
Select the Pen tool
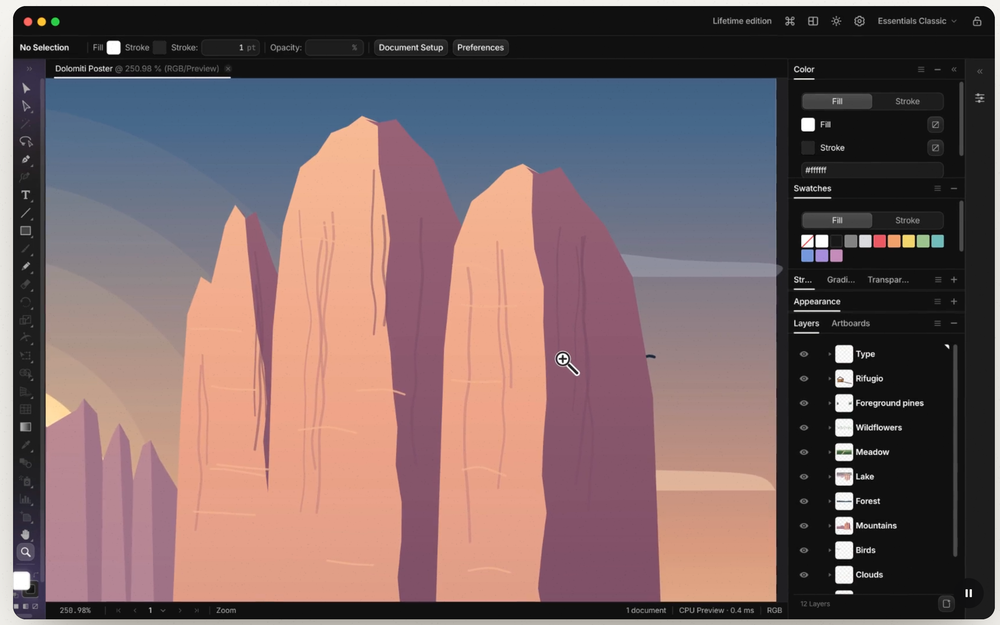coord(26,159)
